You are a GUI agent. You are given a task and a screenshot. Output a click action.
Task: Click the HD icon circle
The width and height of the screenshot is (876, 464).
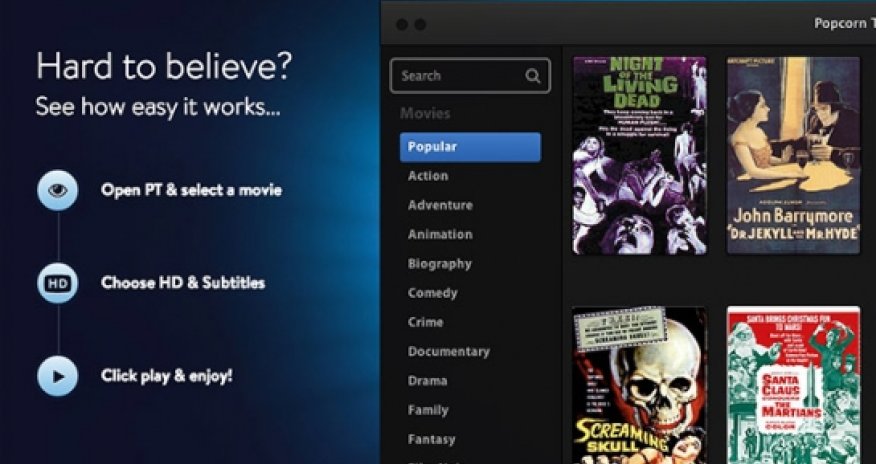point(58,283)
